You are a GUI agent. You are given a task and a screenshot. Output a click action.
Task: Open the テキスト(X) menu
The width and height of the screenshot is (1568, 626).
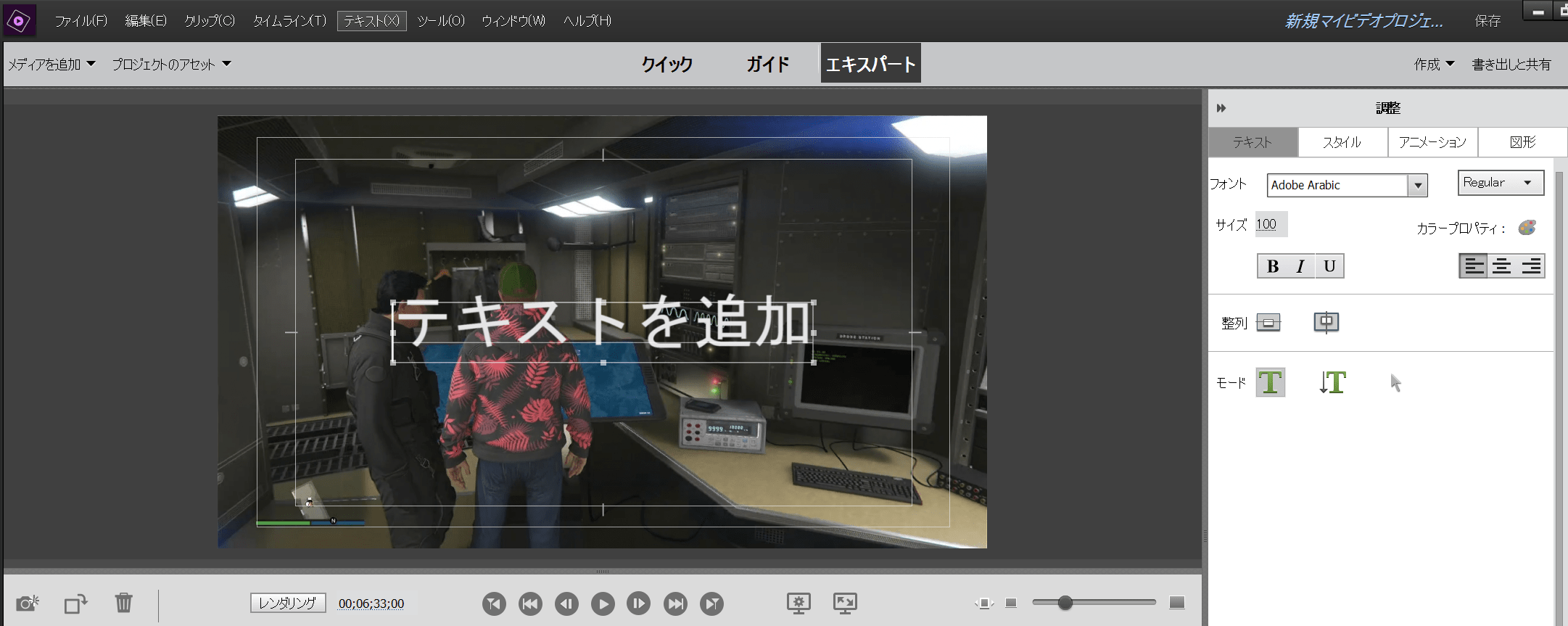click(371, 21)
